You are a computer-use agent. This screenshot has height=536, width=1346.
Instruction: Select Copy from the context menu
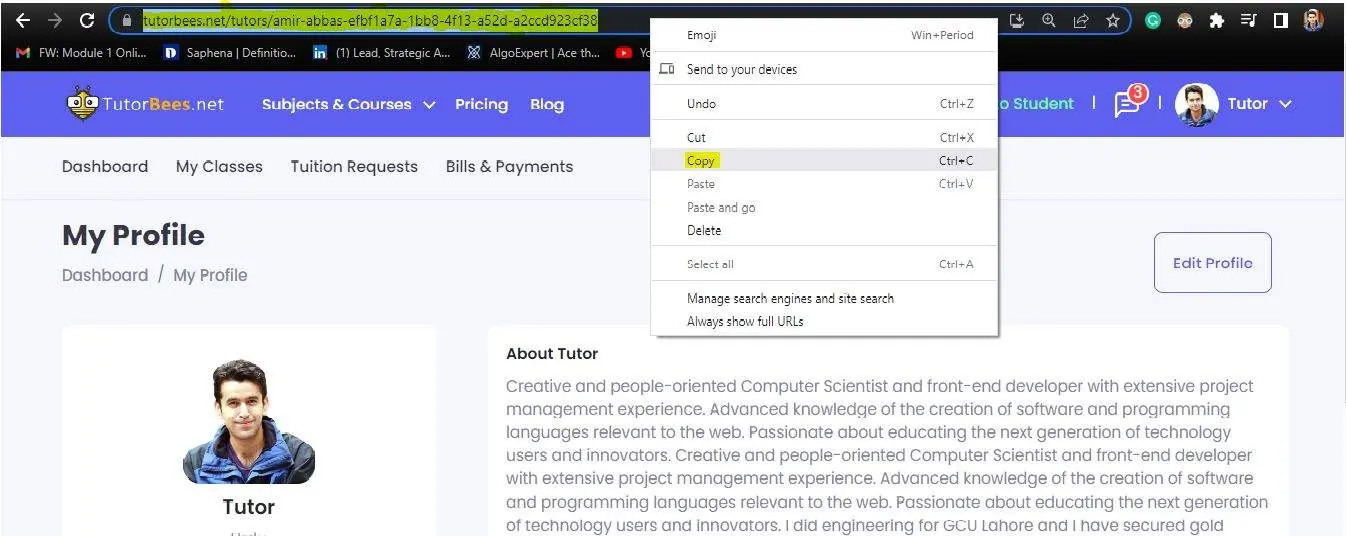(701, 160)
